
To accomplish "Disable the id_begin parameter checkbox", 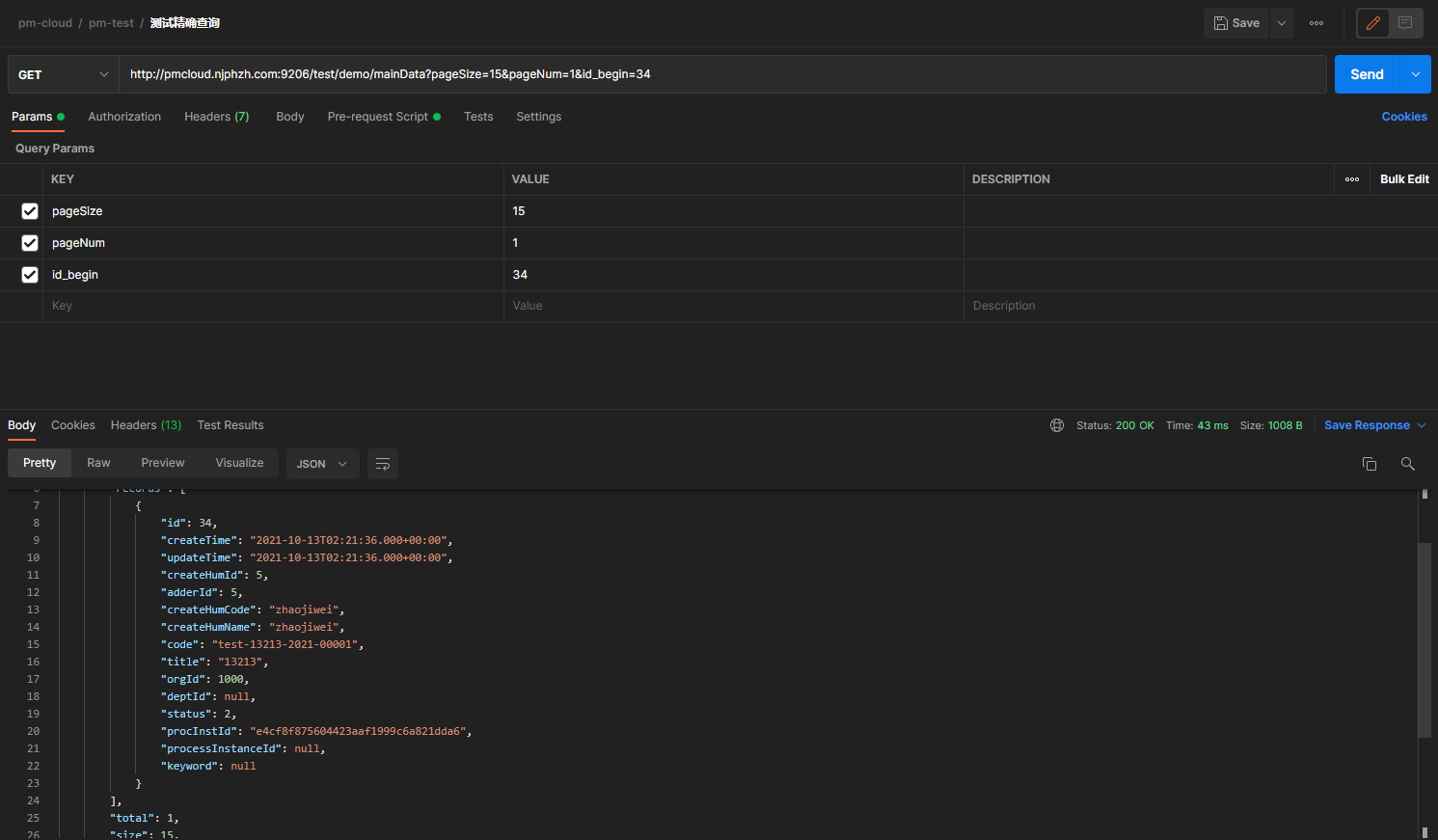I will pos(30,275).
